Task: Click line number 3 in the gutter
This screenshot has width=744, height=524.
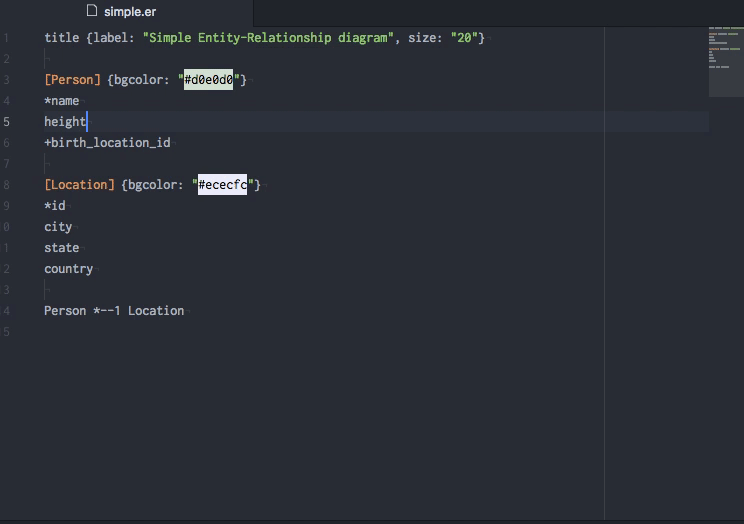Action: pos(7,80)
